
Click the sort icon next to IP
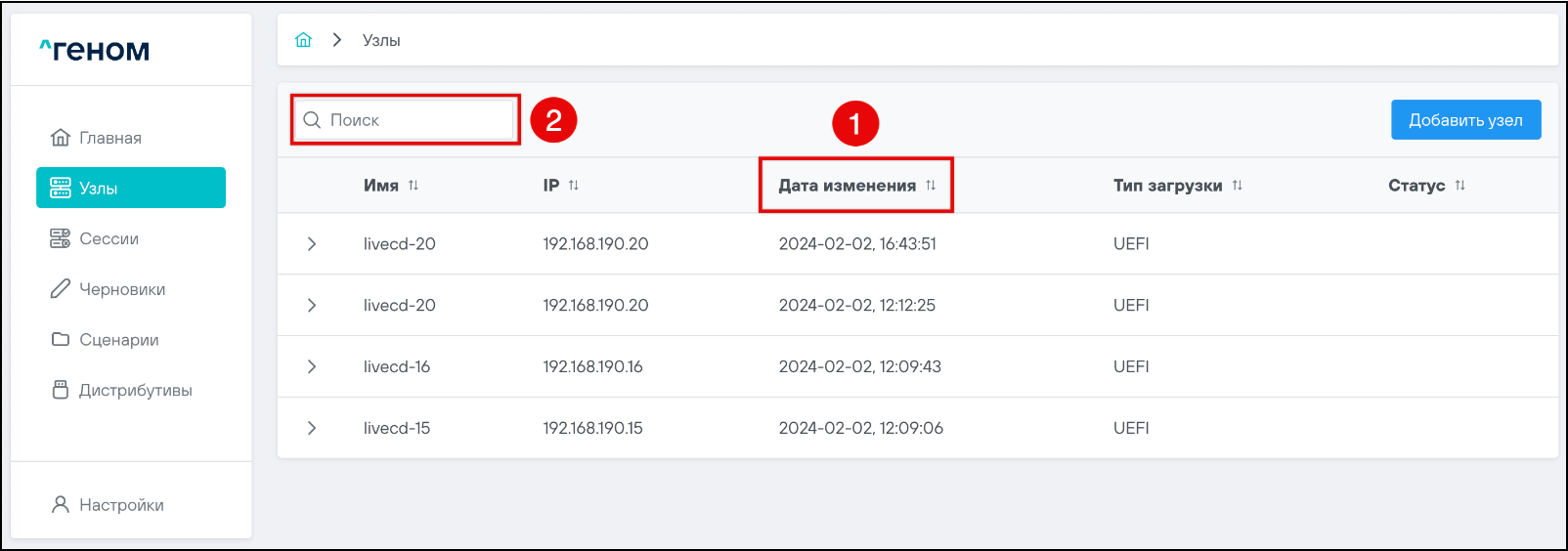coord(574,186)
